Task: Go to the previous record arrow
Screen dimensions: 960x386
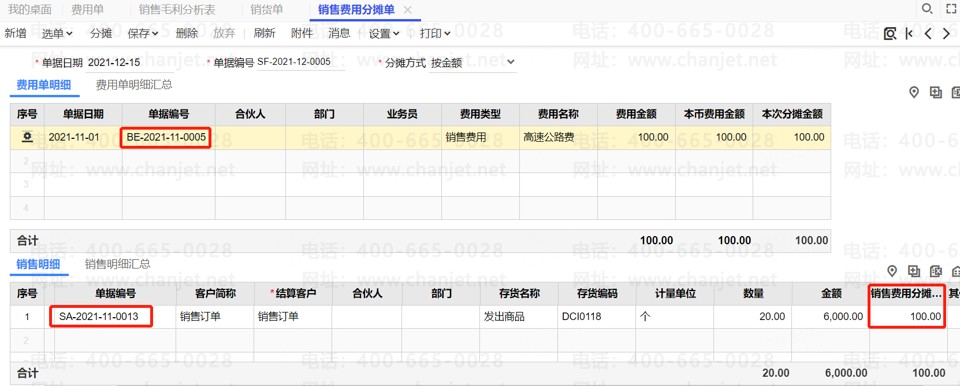Action: click(928, 34)
